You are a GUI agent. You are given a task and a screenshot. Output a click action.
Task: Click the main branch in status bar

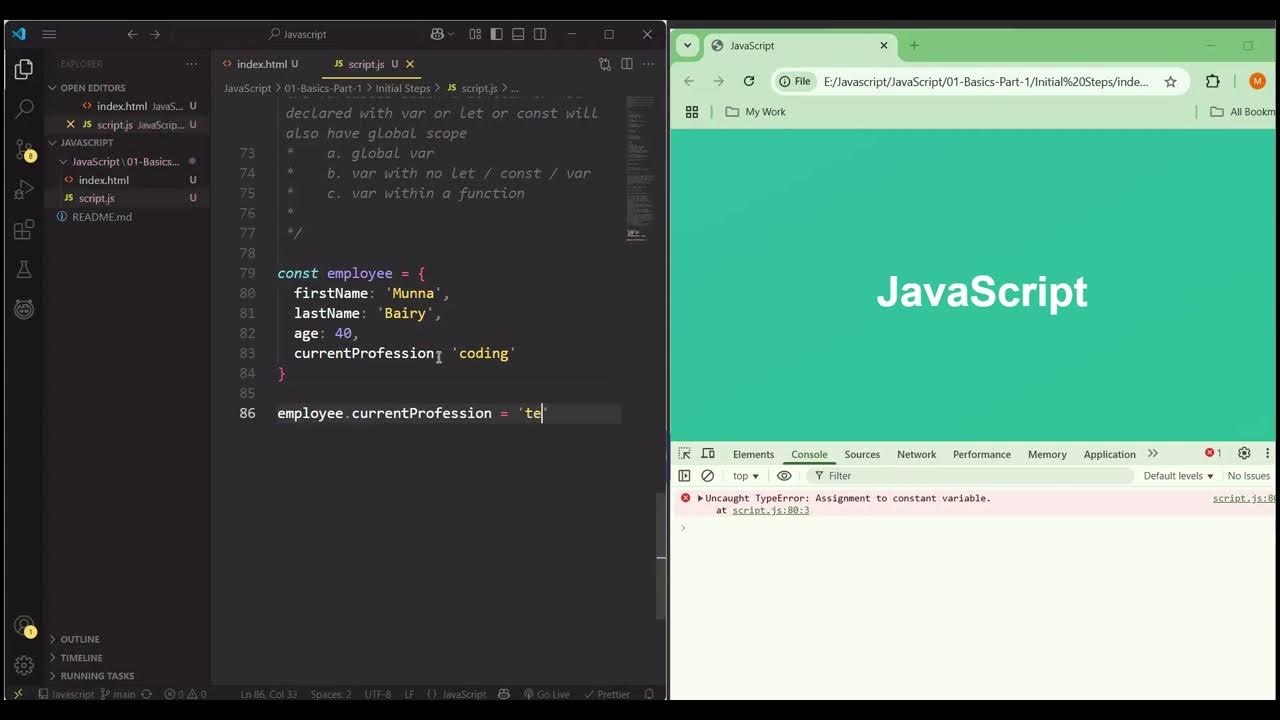tap(117, 694)
